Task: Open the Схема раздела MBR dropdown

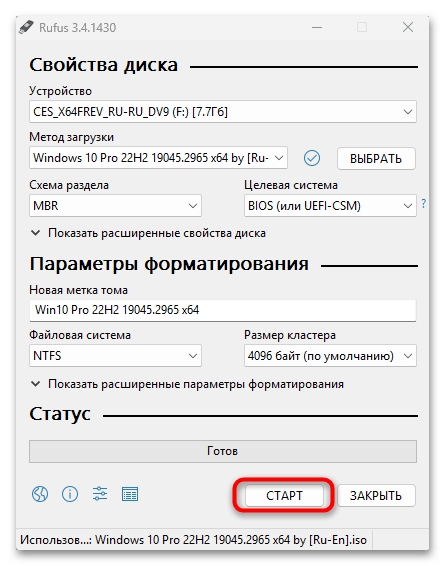Action: [x=115, y=206]
